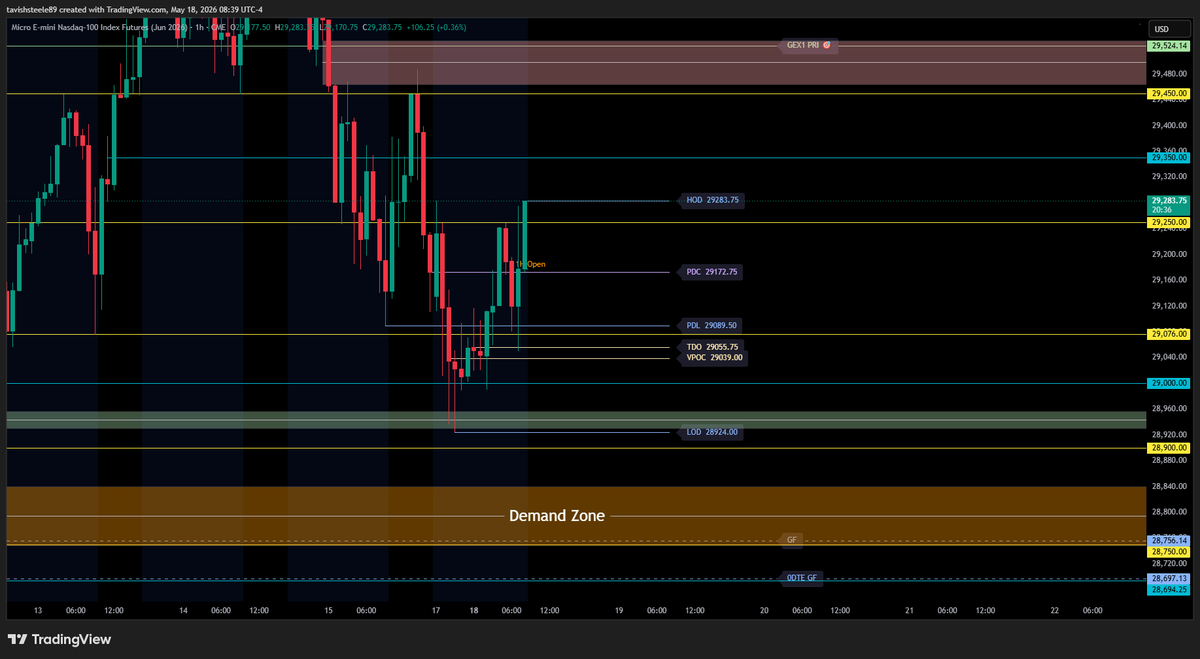Click date 20 on the time axis
The image size is (1200, 659).
(765, 610)
